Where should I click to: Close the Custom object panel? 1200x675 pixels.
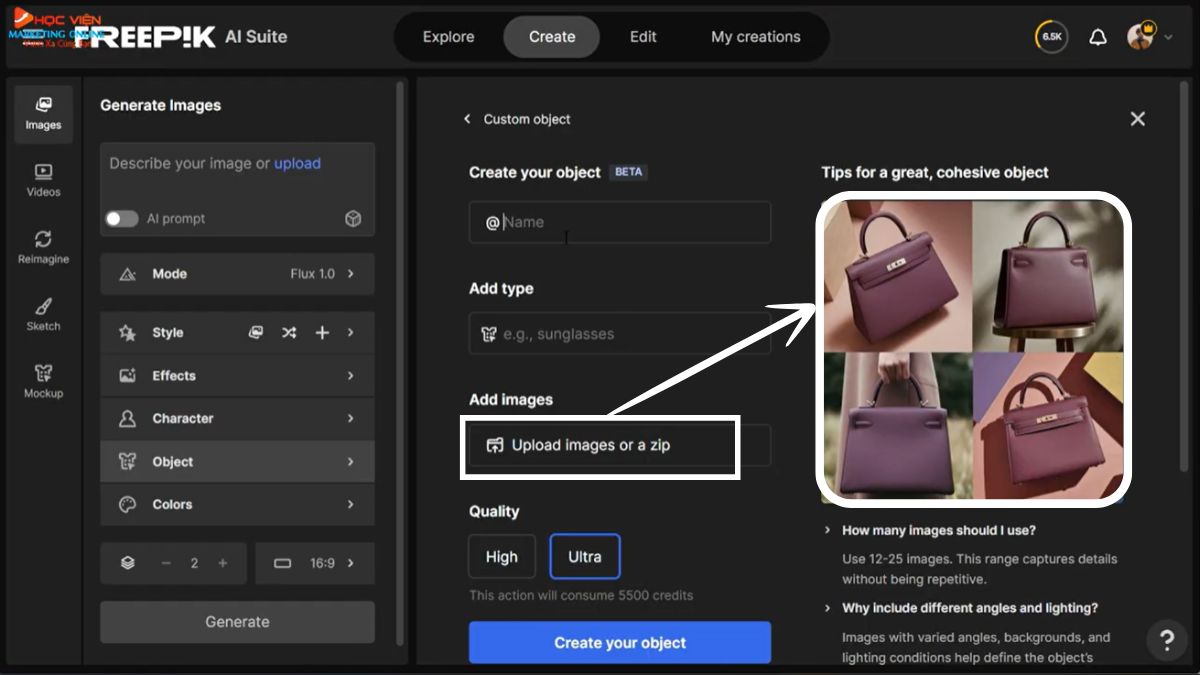coord(1137,119)
